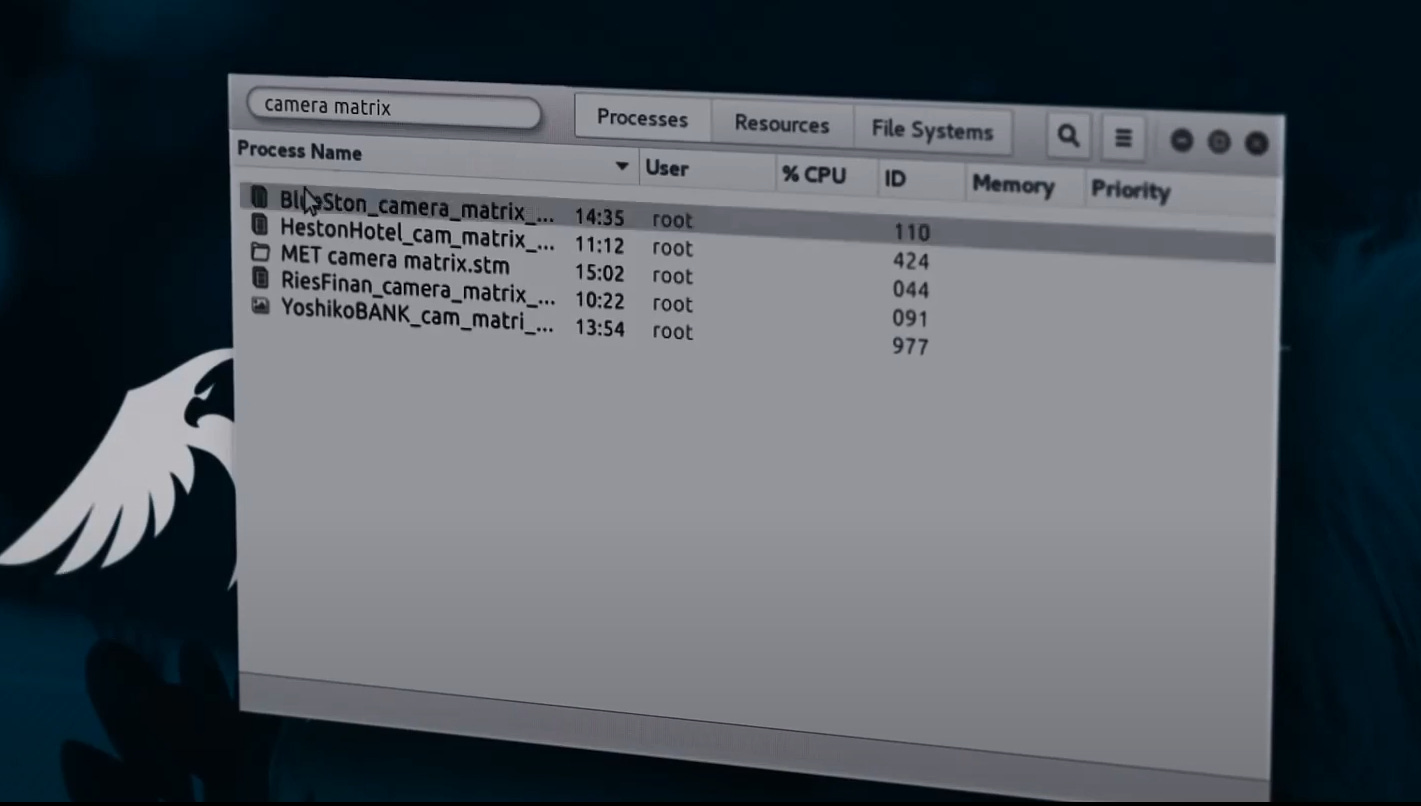The width and height of the screenshot is (1421, 806).
Task: Click process ID 091
Action: coord(911,319)
